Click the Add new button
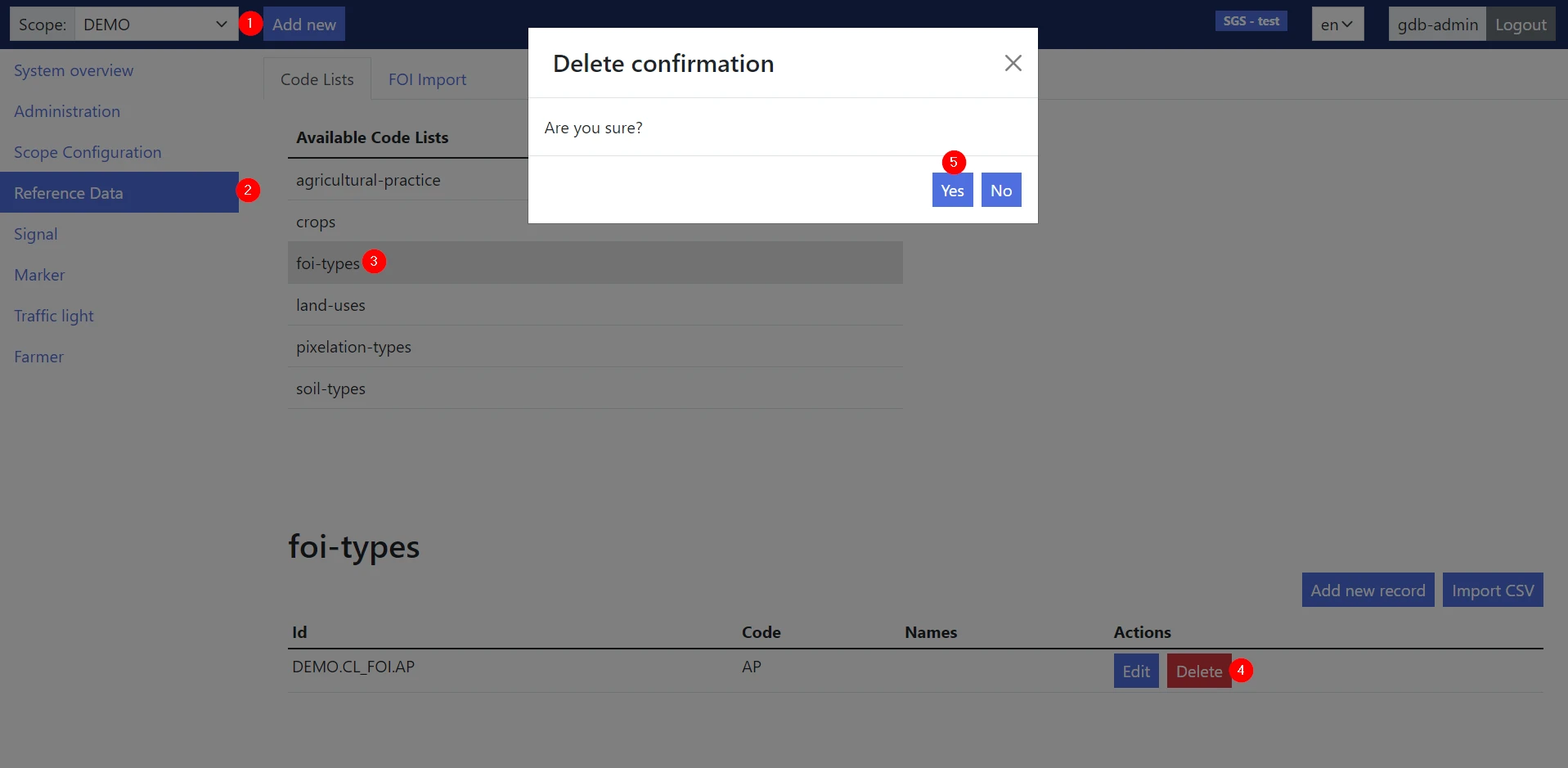The image size is (1568, 768). tap(304, 25)
